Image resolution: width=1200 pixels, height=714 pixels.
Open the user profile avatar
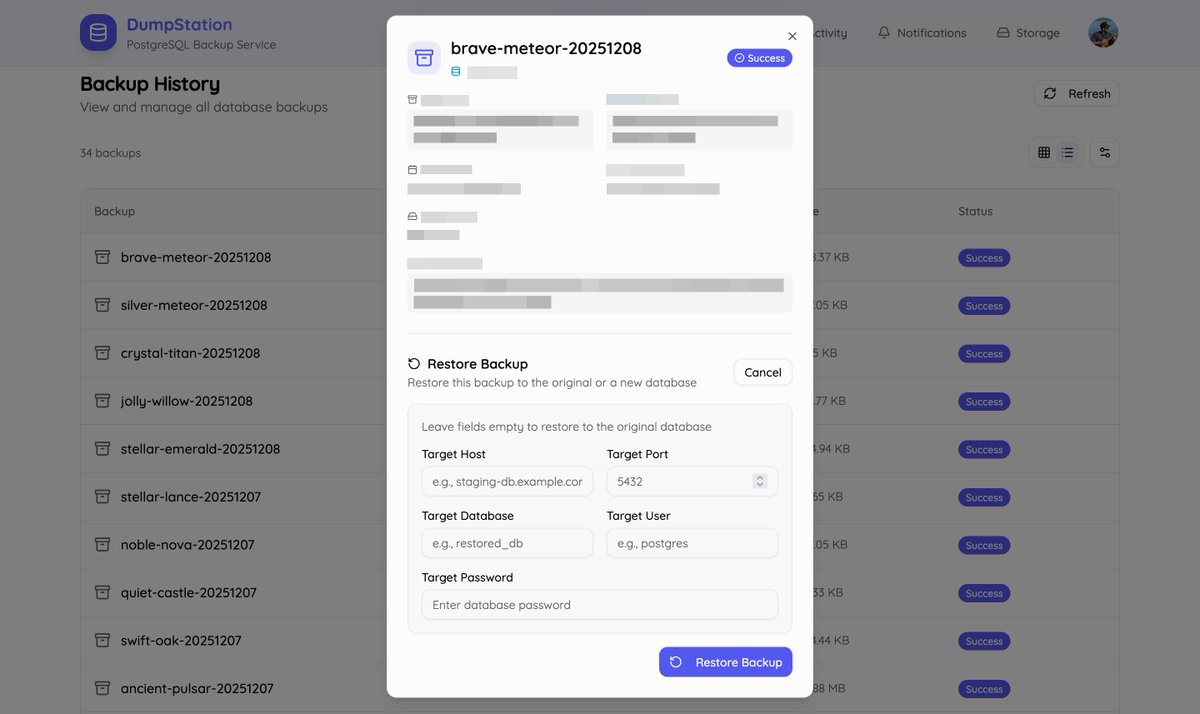point(1102,32)
